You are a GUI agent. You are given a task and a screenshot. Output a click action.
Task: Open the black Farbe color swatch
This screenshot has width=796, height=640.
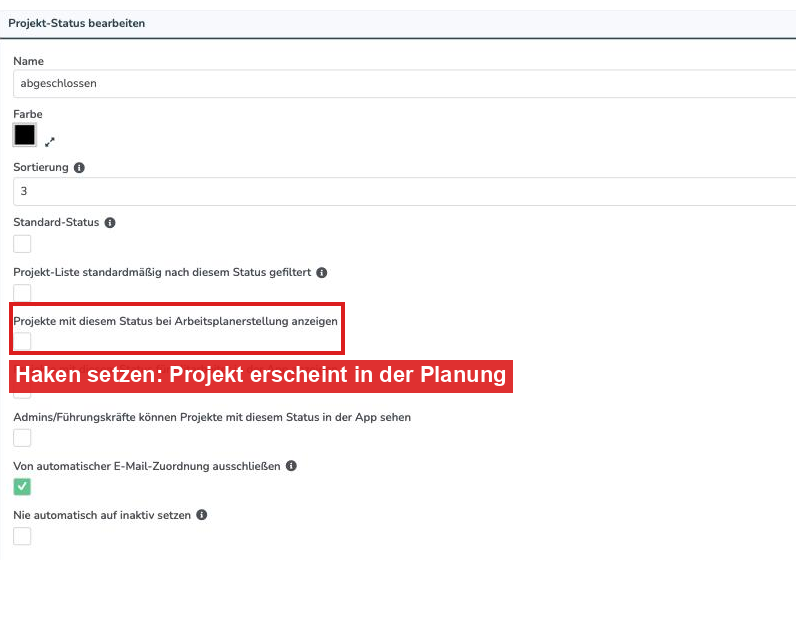[x=24, y=135]
